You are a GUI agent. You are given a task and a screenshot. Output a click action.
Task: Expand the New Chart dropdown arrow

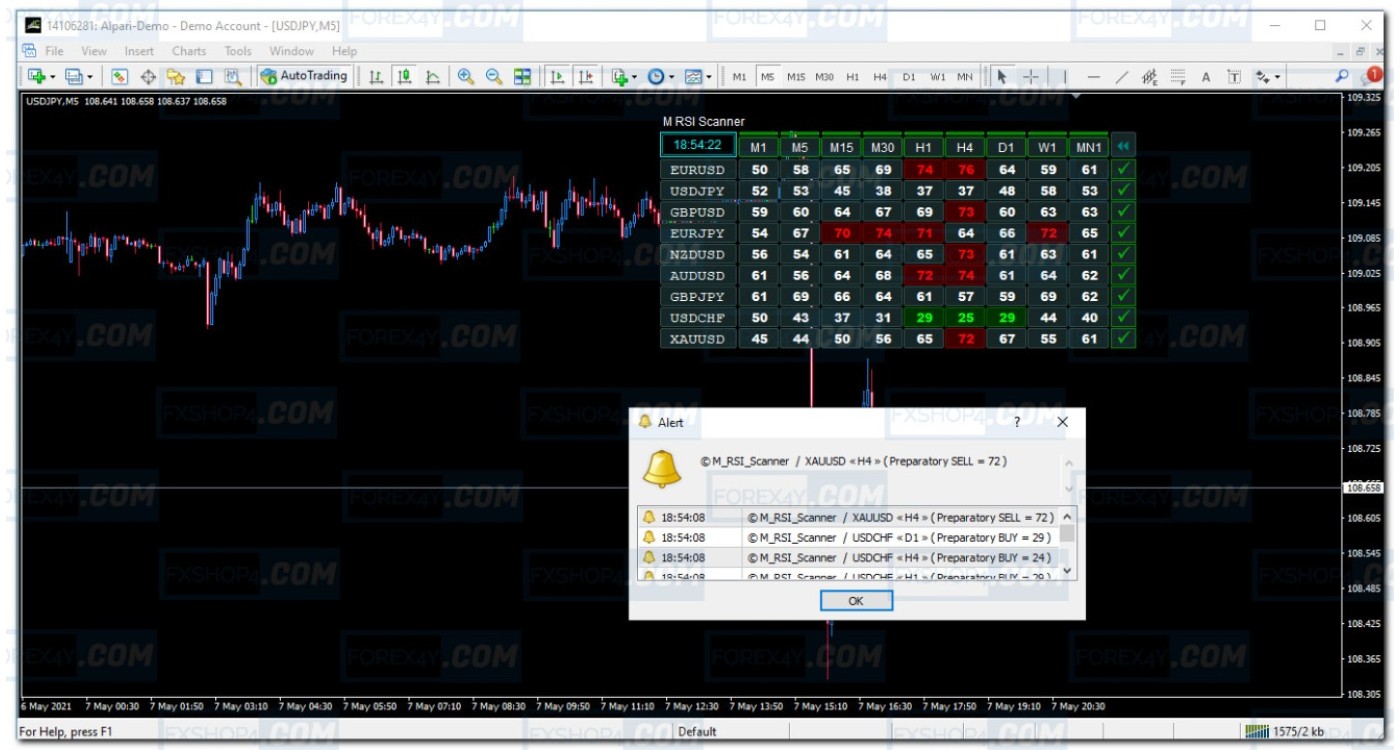pyautogui.click(x=52, y=77)
